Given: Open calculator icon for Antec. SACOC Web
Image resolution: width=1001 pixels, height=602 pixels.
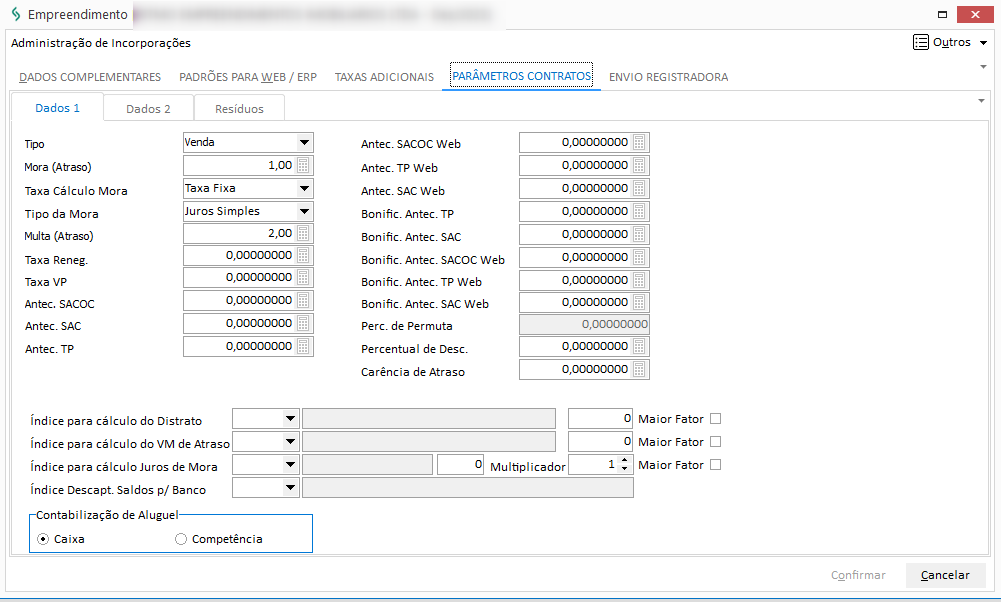Looking at the screenshot, I should click(x=640, y=143).
